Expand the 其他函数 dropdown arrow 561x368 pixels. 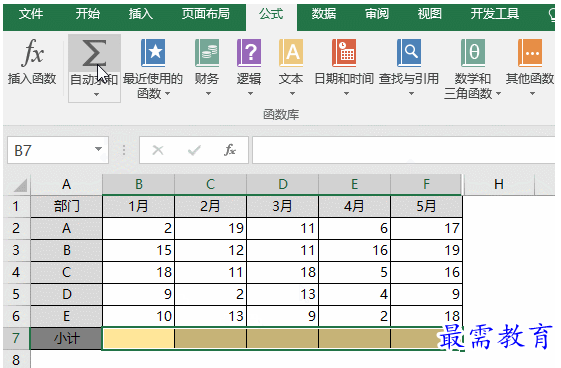click(x=532, y=94)
